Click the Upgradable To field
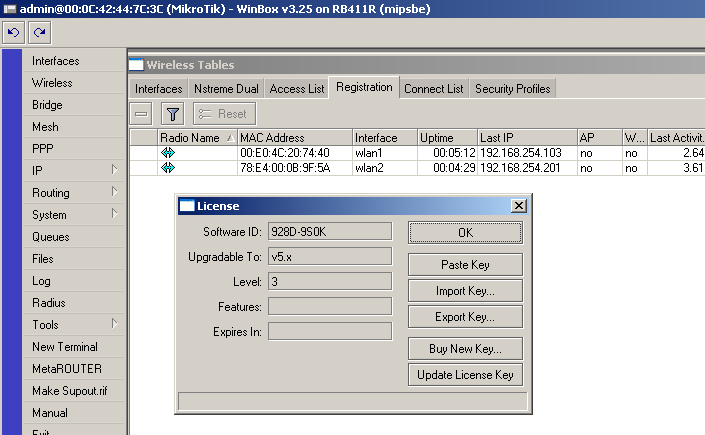This screenshot has height=435, width=705. pos(330,257)
